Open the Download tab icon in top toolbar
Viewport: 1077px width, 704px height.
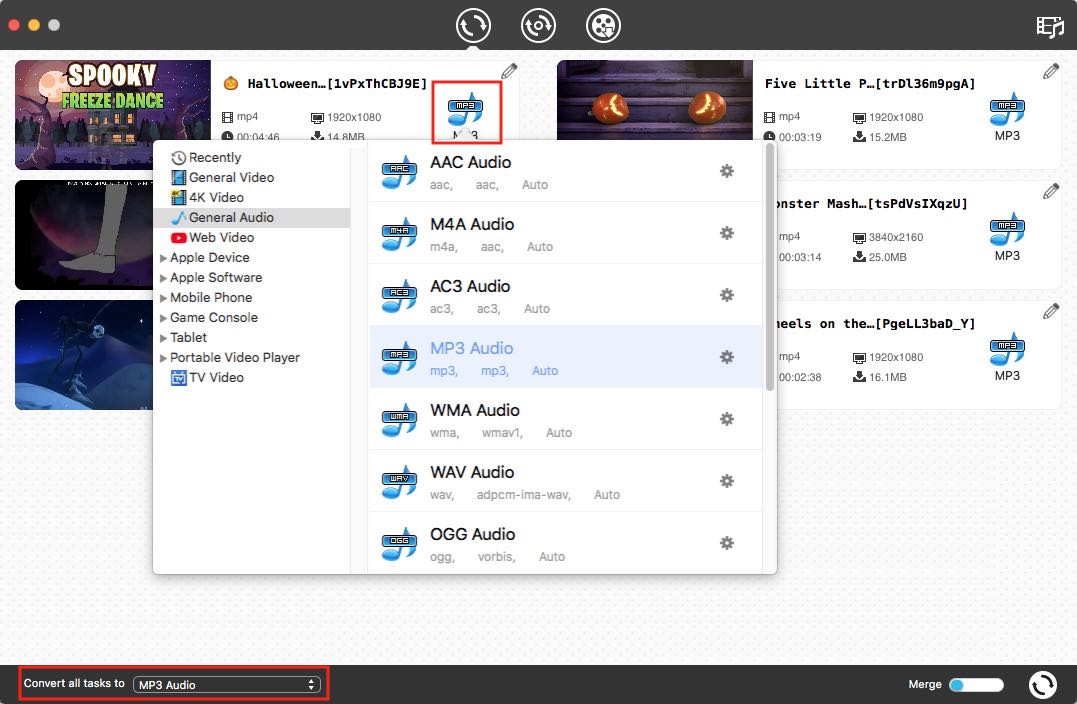click(x=538, y=26)
